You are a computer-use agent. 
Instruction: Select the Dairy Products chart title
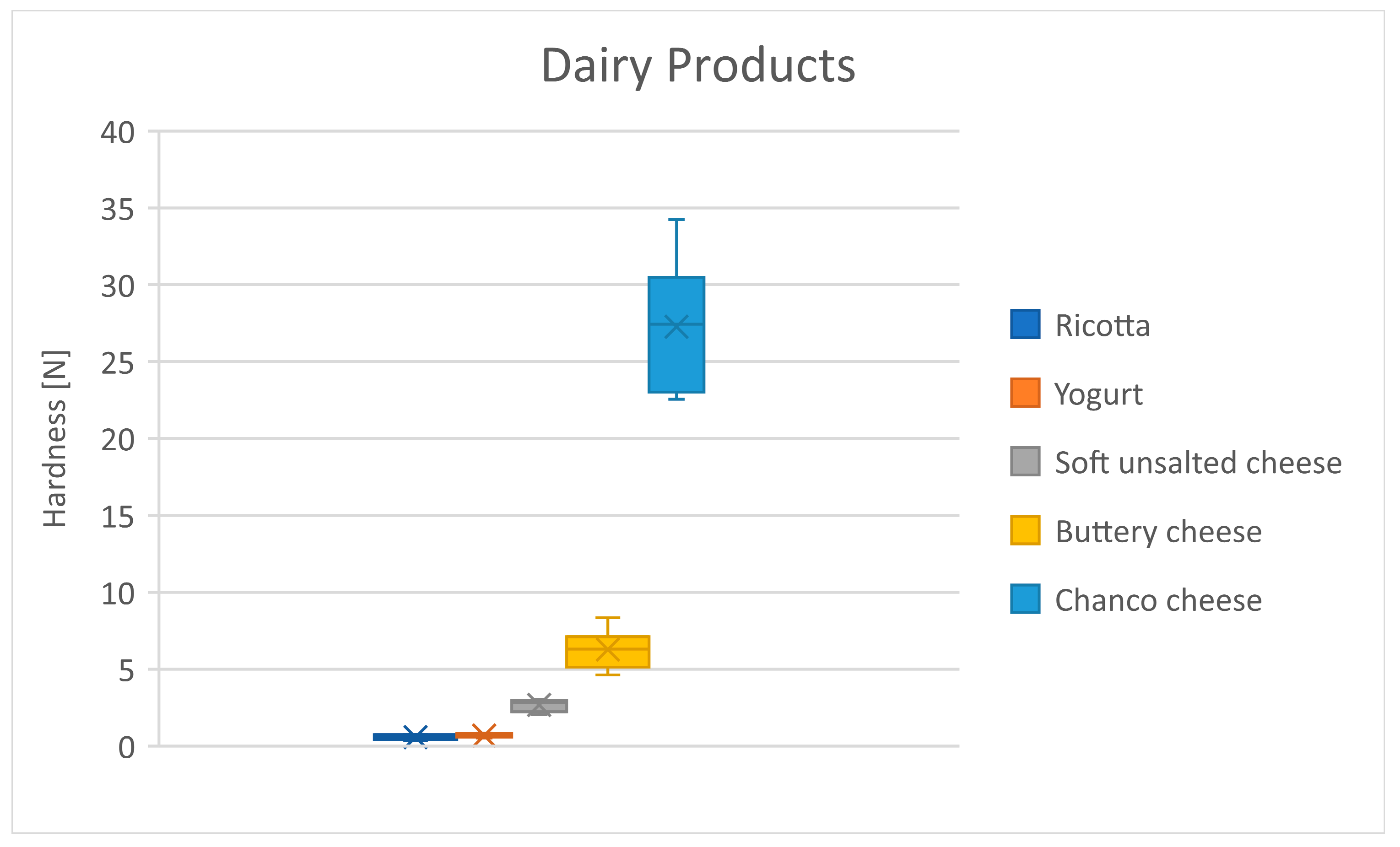(x=698, y=66)
